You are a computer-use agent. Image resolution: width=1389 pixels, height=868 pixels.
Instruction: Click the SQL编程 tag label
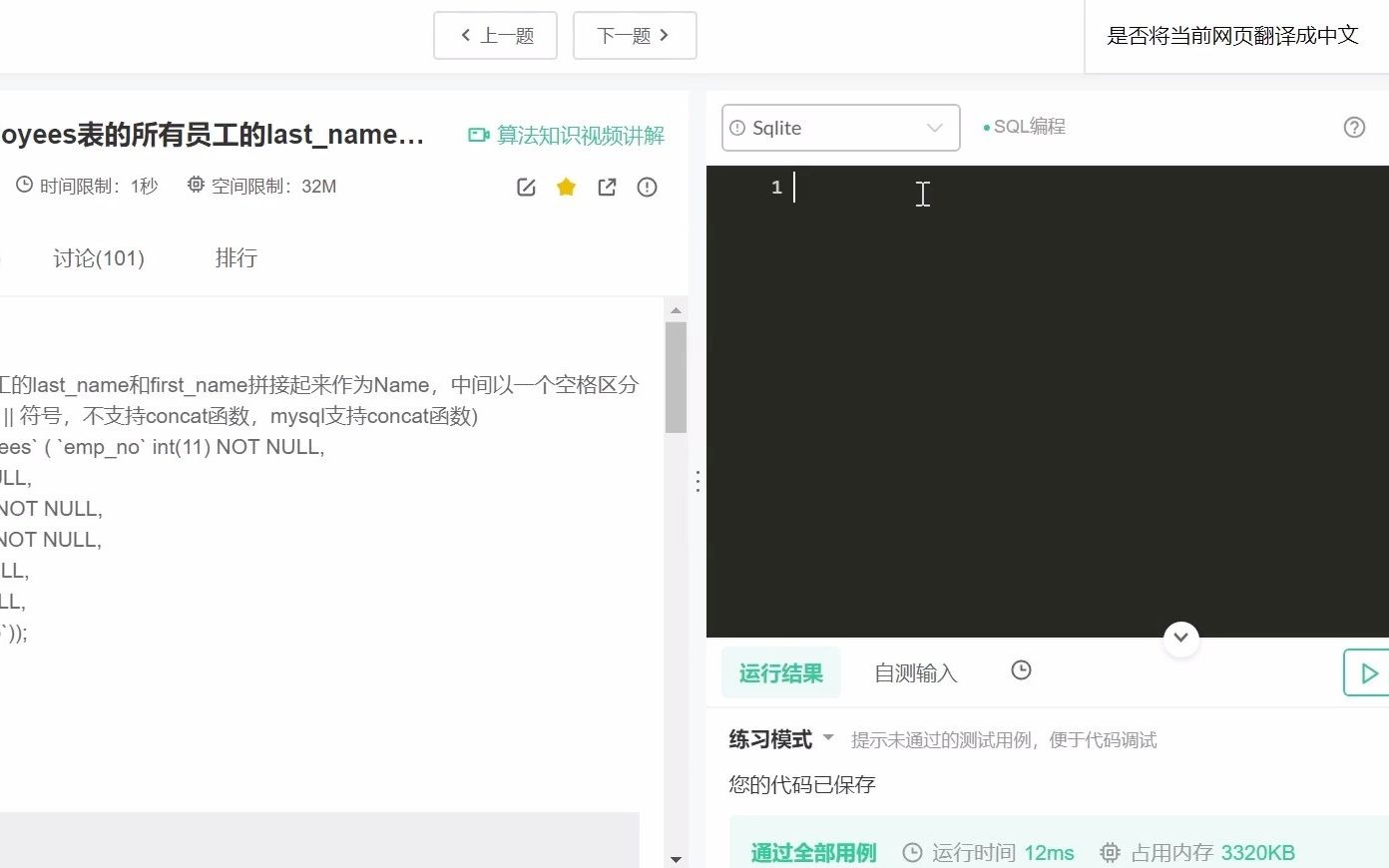pos(1029,127)
